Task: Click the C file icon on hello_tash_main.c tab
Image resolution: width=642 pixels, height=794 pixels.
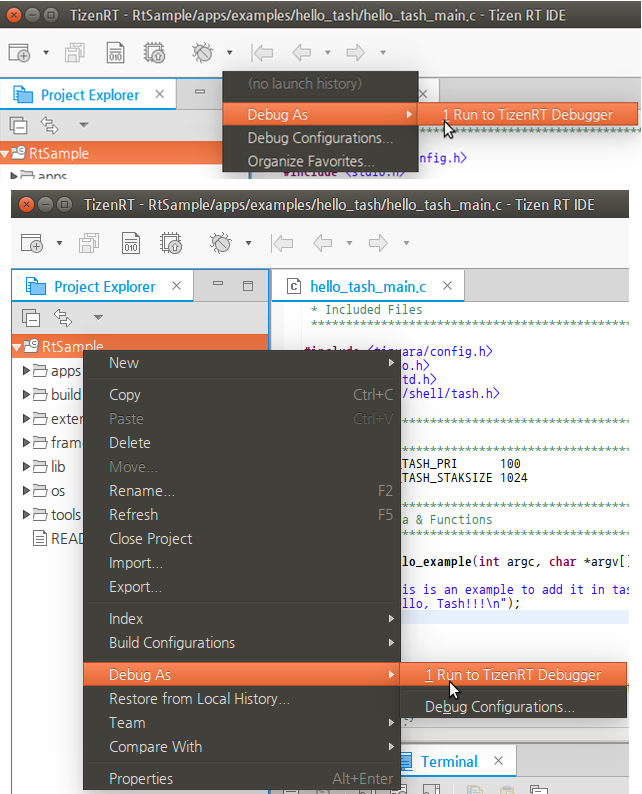Action: point(294,286)
